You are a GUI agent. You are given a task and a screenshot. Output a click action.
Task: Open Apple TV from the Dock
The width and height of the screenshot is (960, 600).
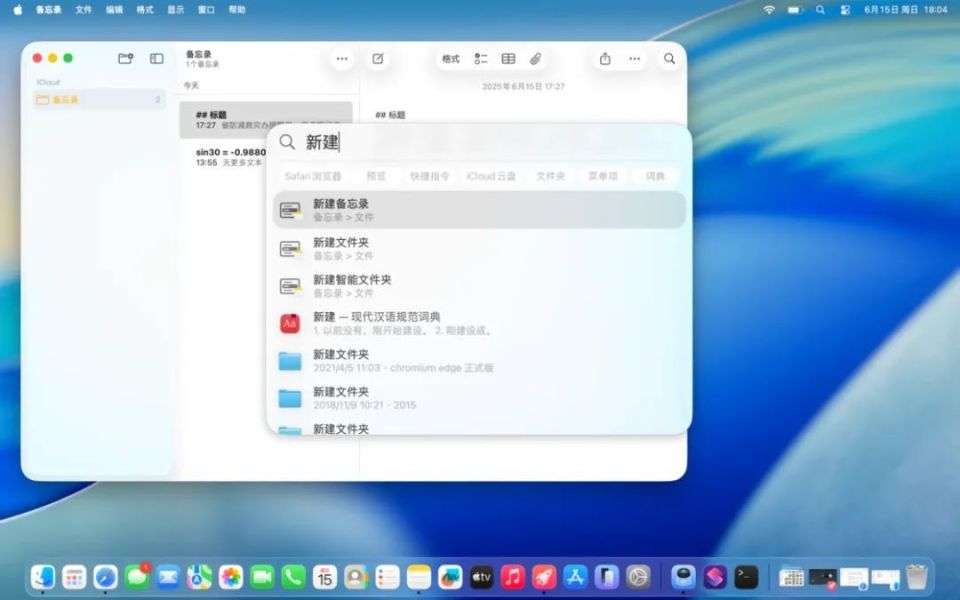click(481, 577)
